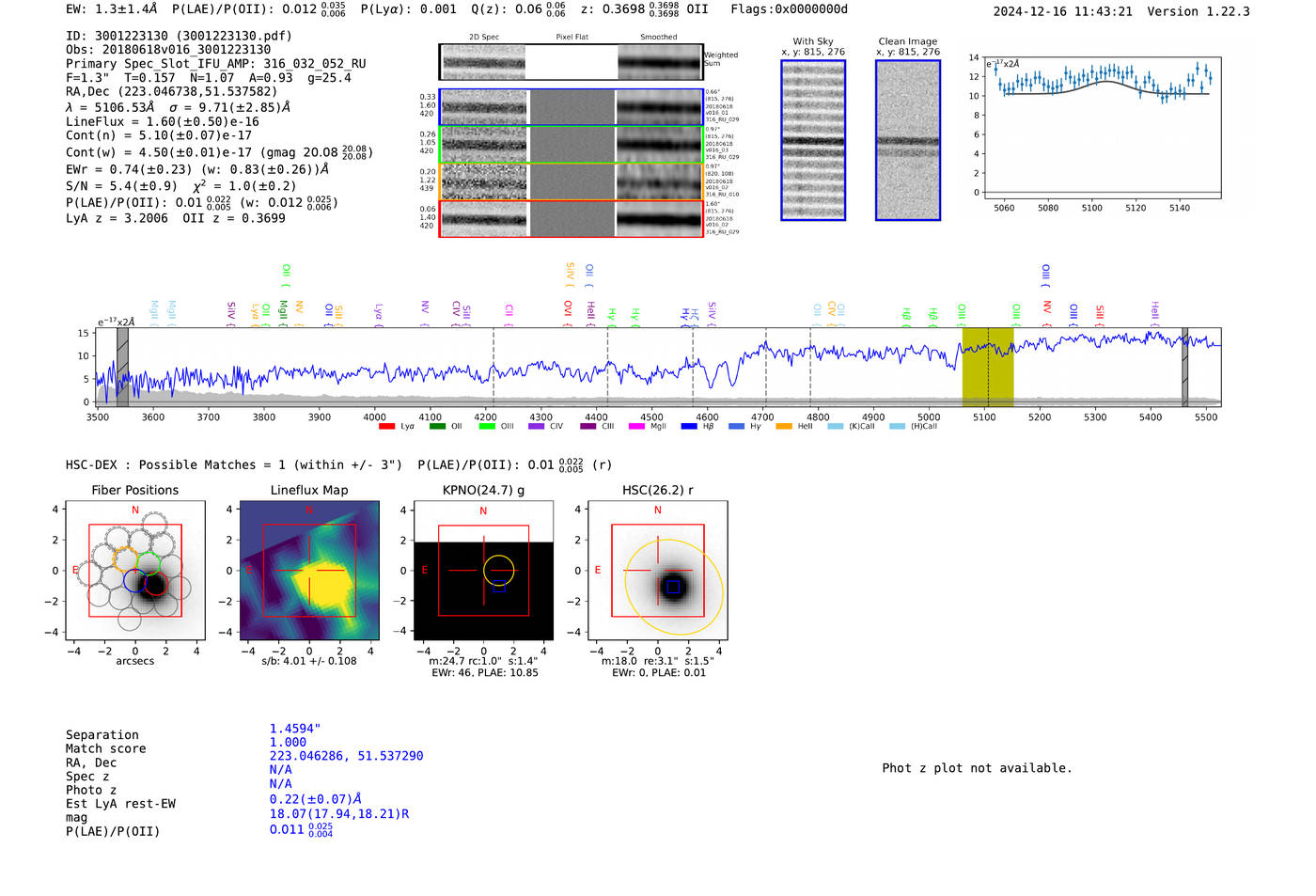Select the green-bordered 2D fiber spectrum row

coord(572,145)
